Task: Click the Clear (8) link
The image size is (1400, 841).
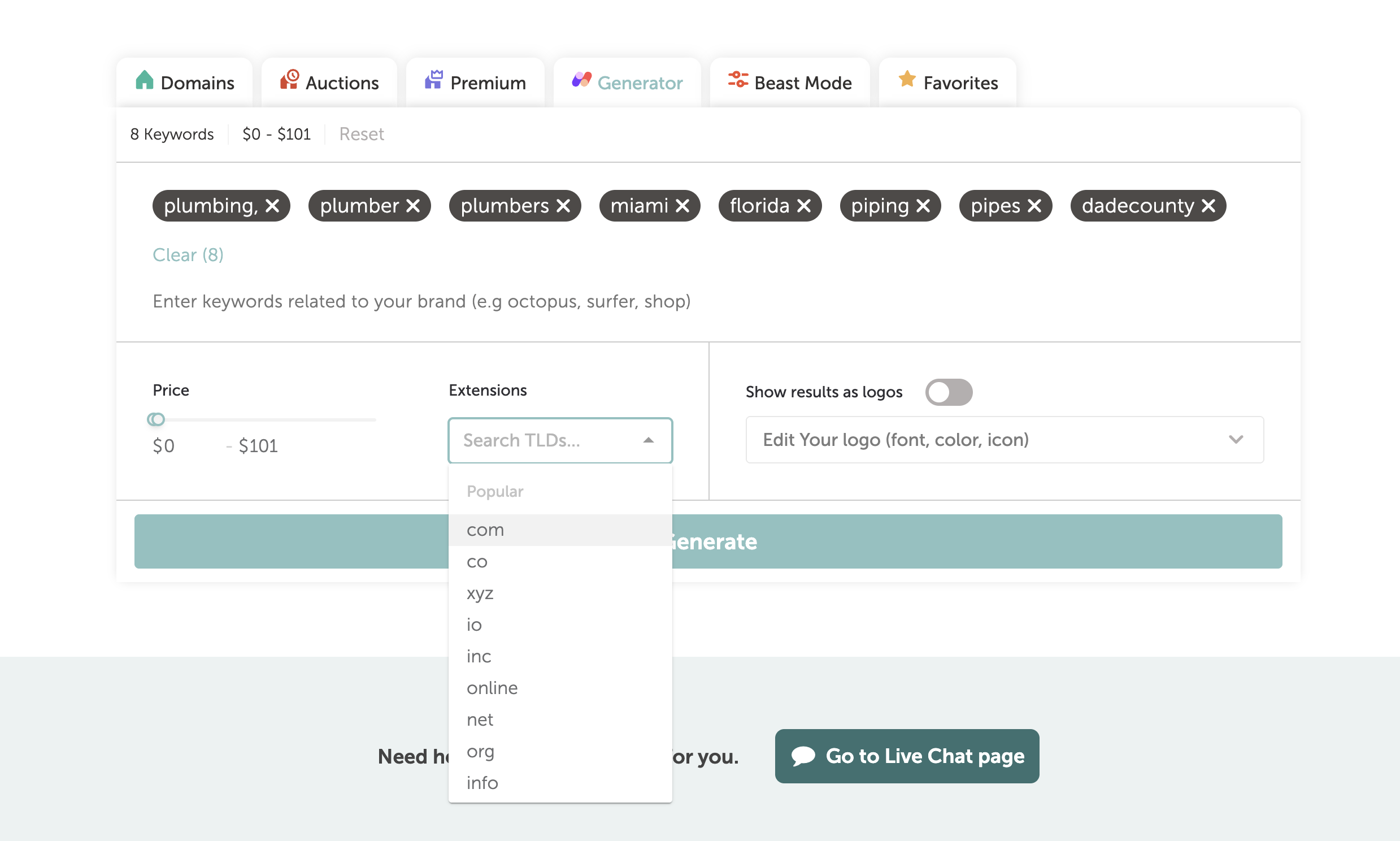Action: coord(188,254)
